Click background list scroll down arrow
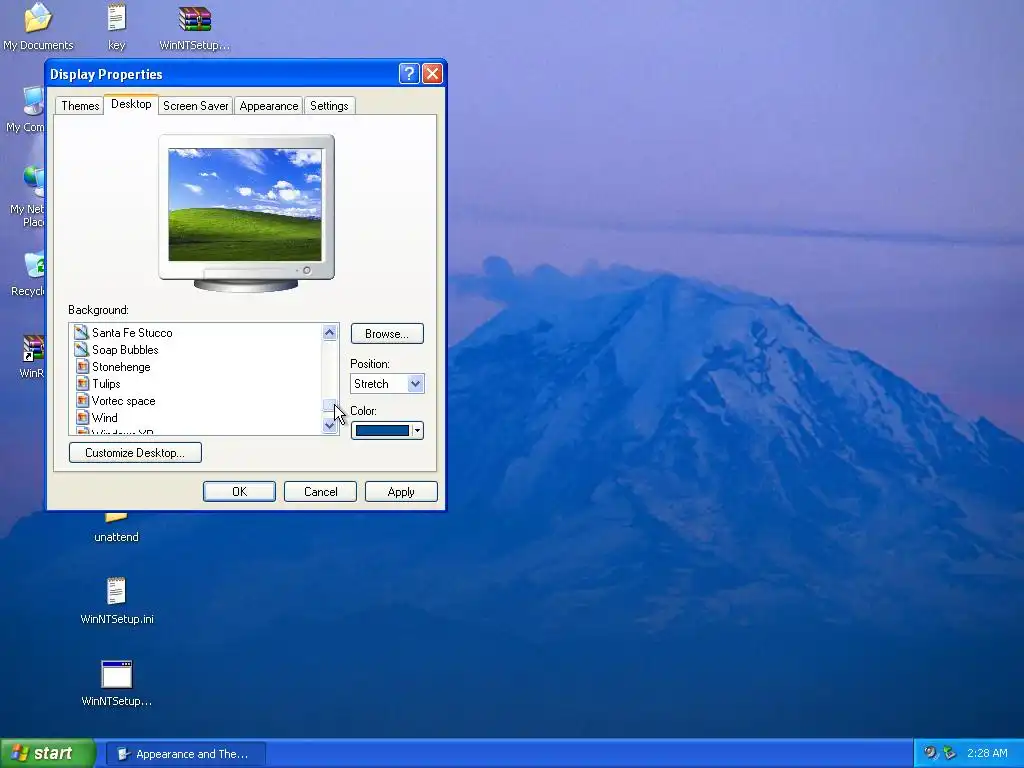The height and width of the screenshot is (768, 1024). 330,426
